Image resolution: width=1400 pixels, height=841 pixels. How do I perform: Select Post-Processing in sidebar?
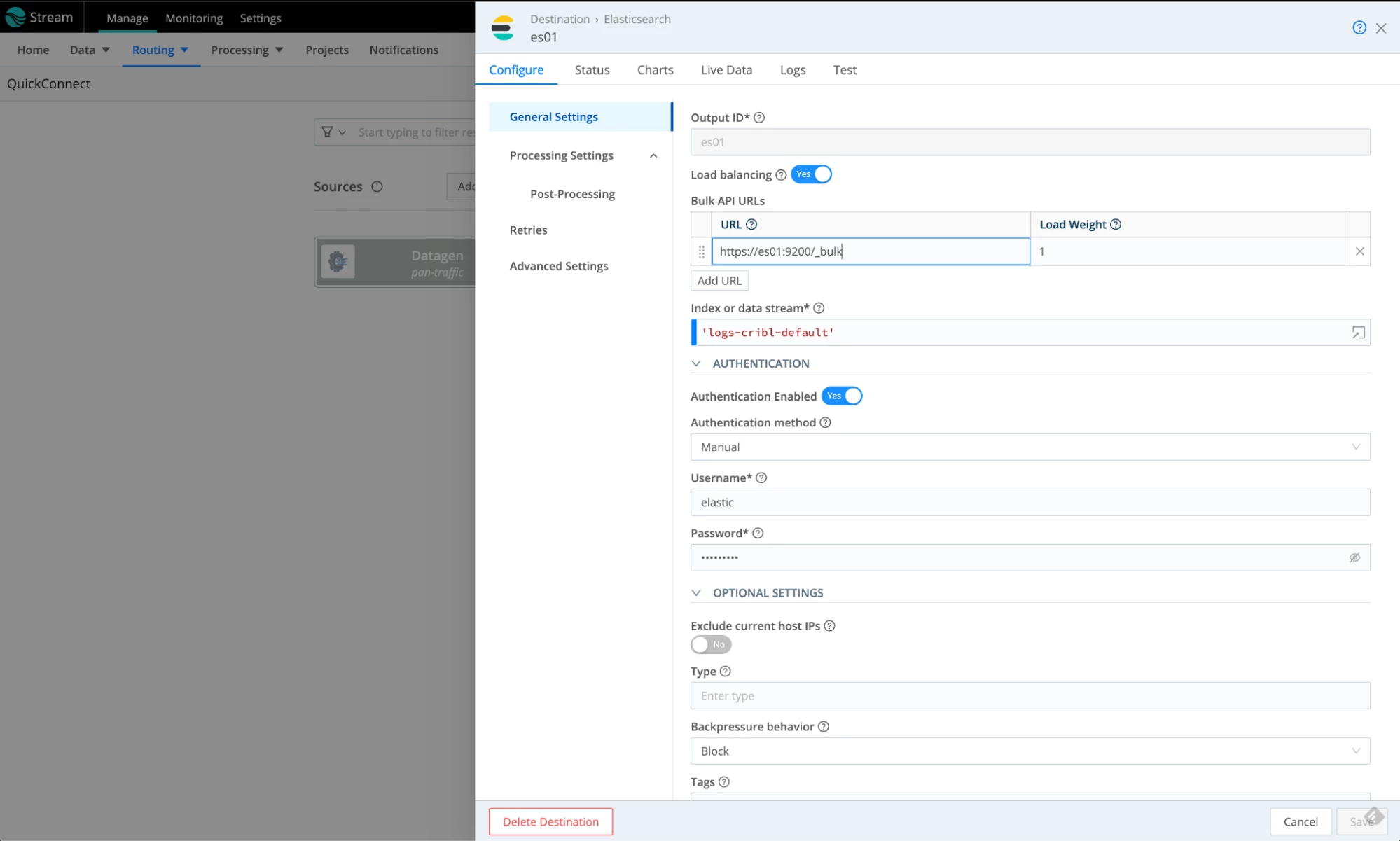click(572, 194)
